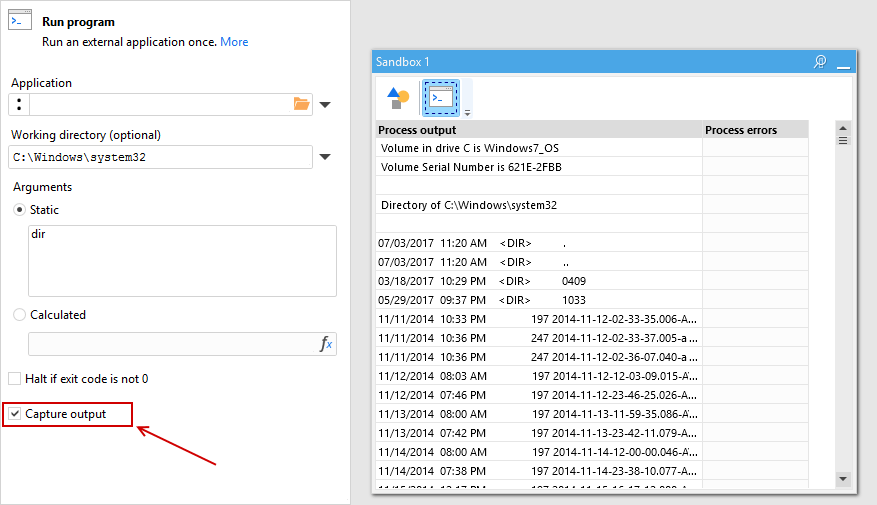This screenshot has width=877, height=505.
Task: Open the fx formula editor for Calculated arguments
Action: coord(326,344)
